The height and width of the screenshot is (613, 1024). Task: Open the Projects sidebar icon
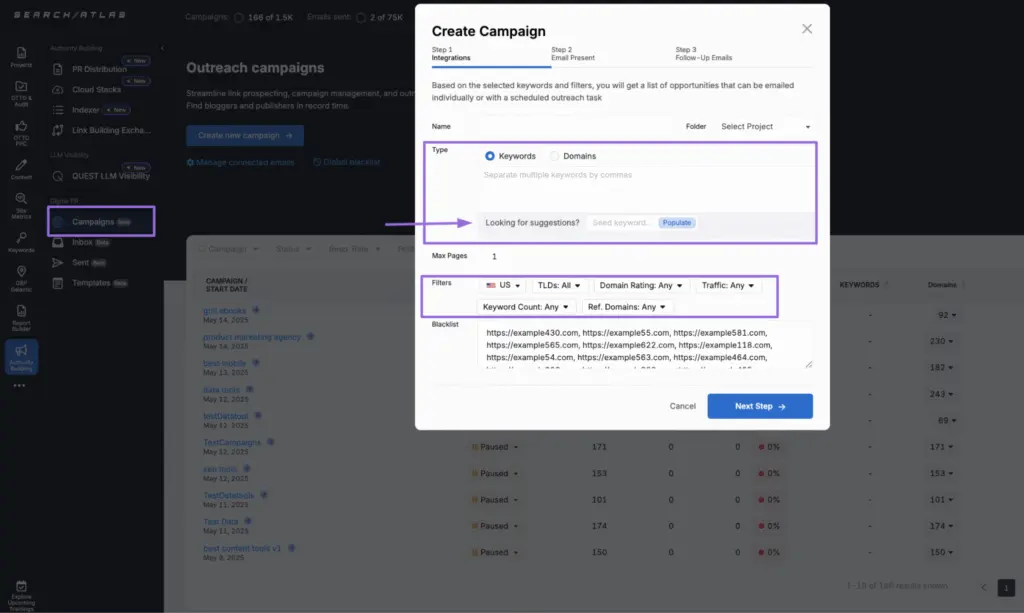21,57
